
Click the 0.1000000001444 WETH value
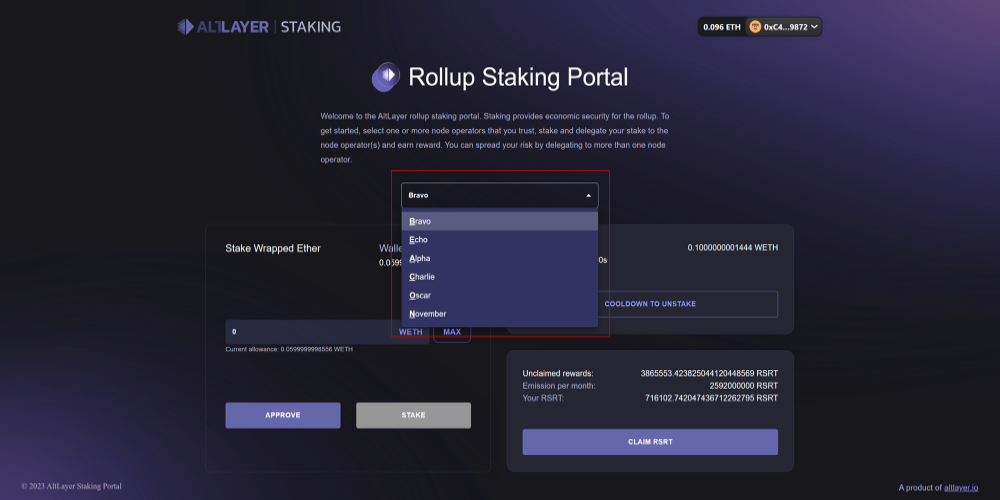point(733,247)
